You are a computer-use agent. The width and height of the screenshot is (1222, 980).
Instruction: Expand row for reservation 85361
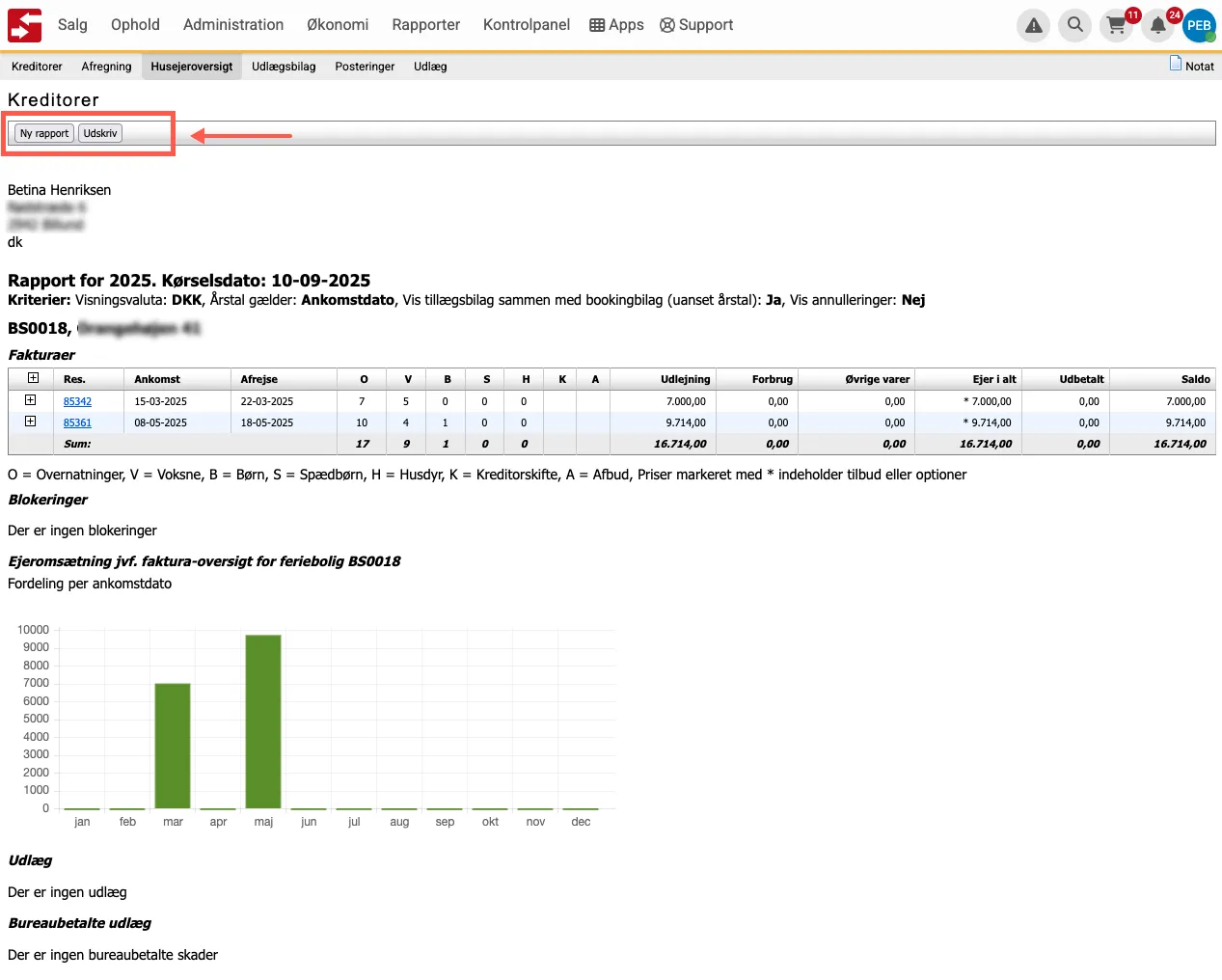point(31,422)
